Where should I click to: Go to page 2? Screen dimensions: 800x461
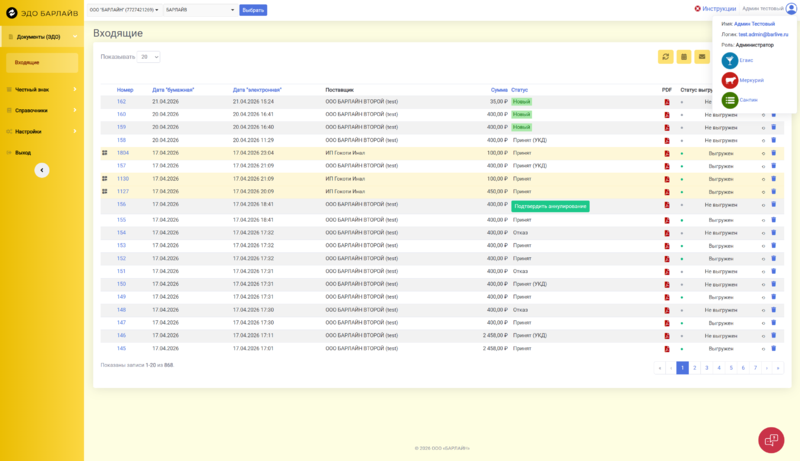click(x=694, y=368)
